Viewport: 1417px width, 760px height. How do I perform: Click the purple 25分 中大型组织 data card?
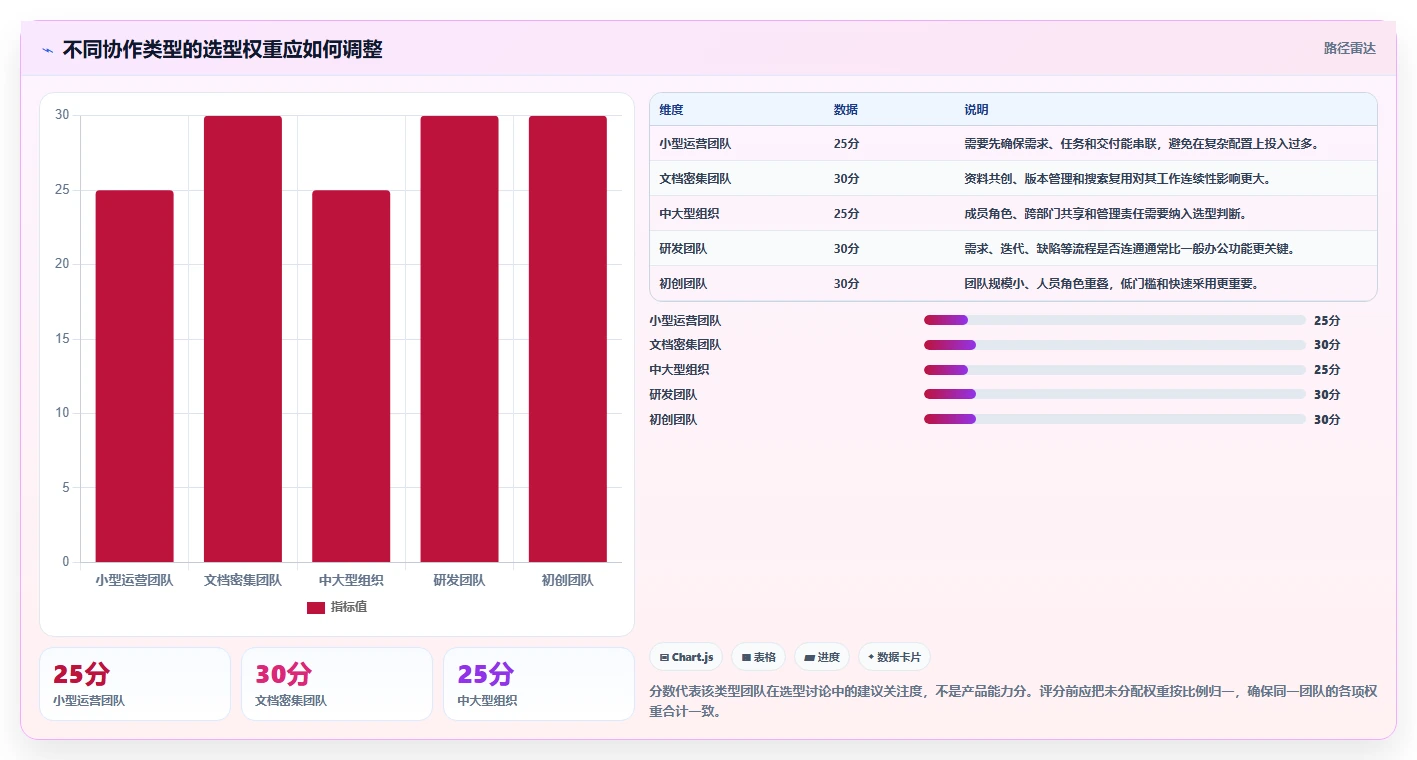point(539,684)
